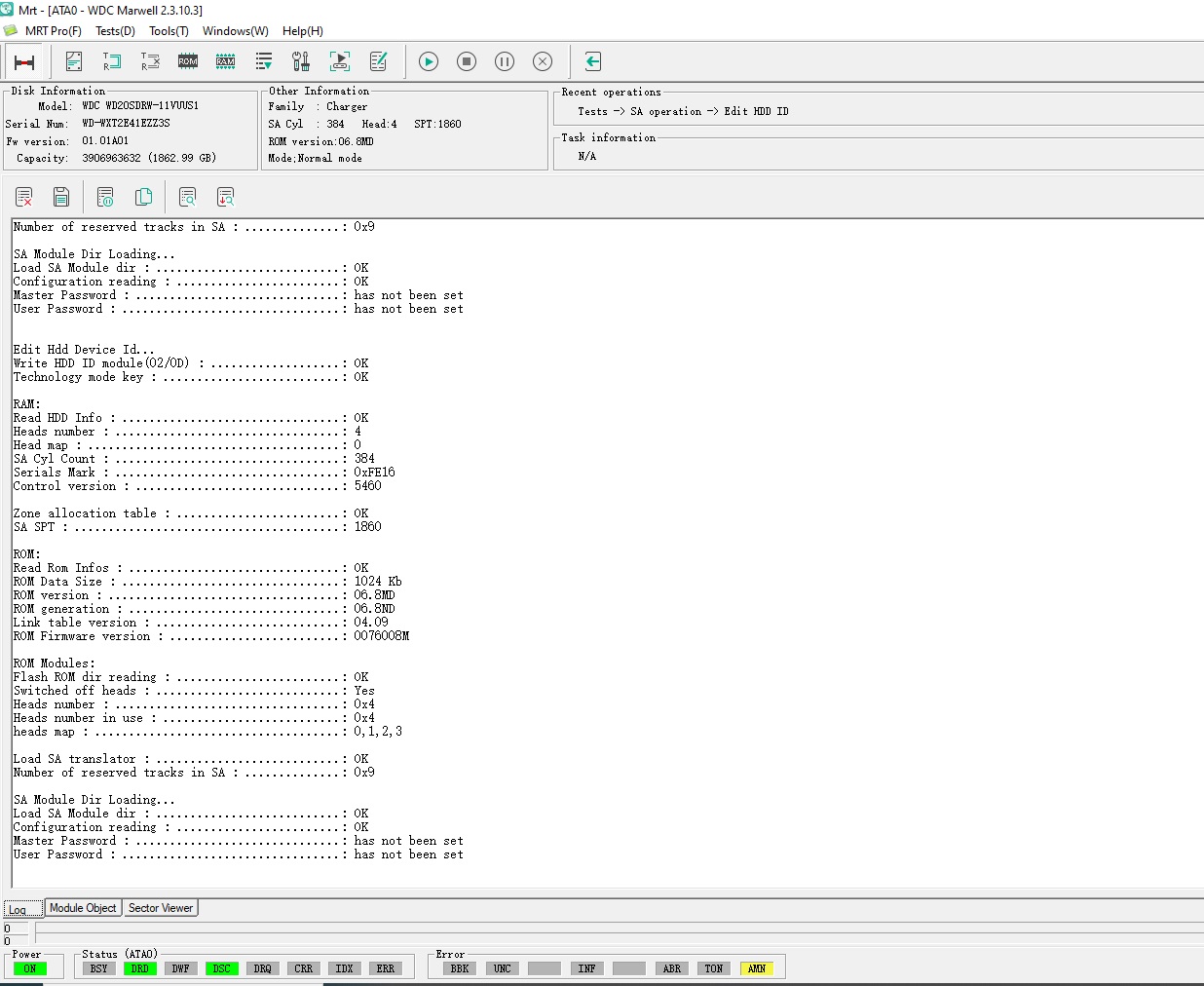Open the disk report sheet toolbar icon

[x=74, y=61]
